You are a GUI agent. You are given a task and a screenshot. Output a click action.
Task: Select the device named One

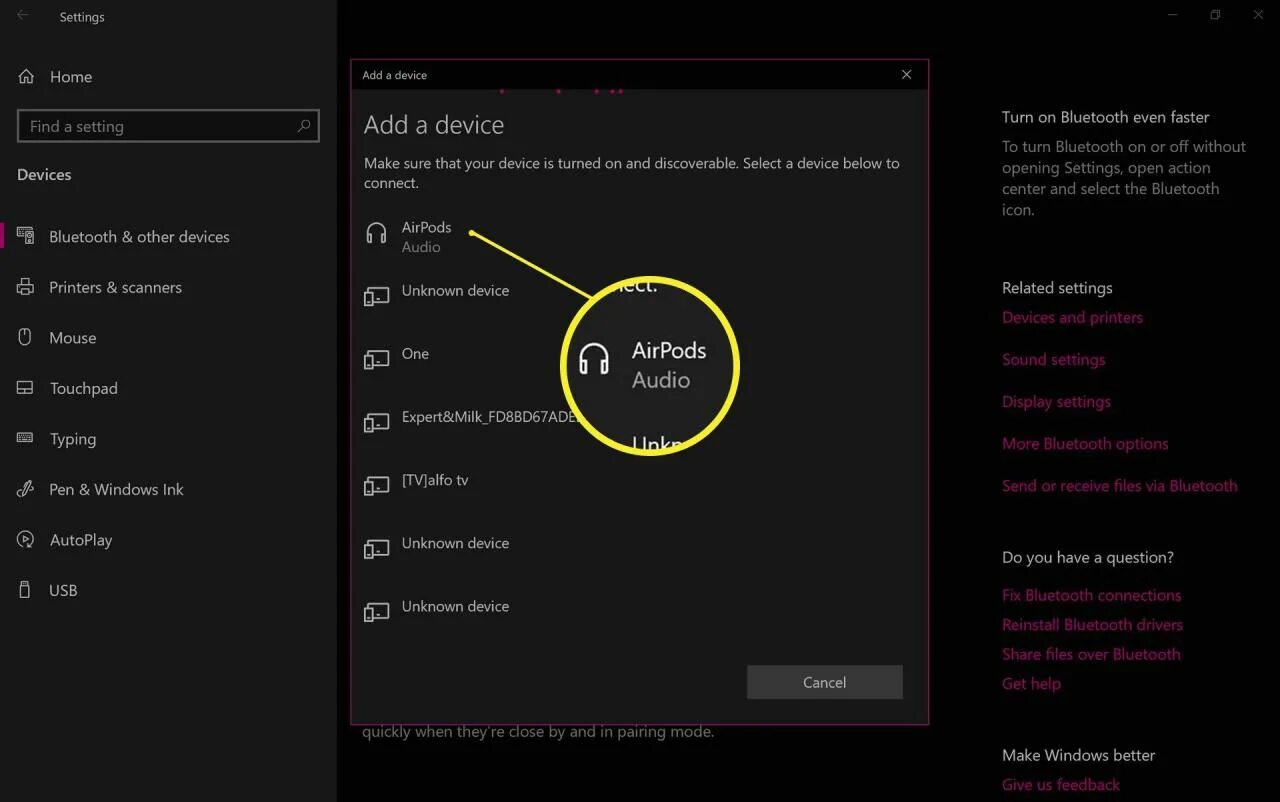(415, 355)
